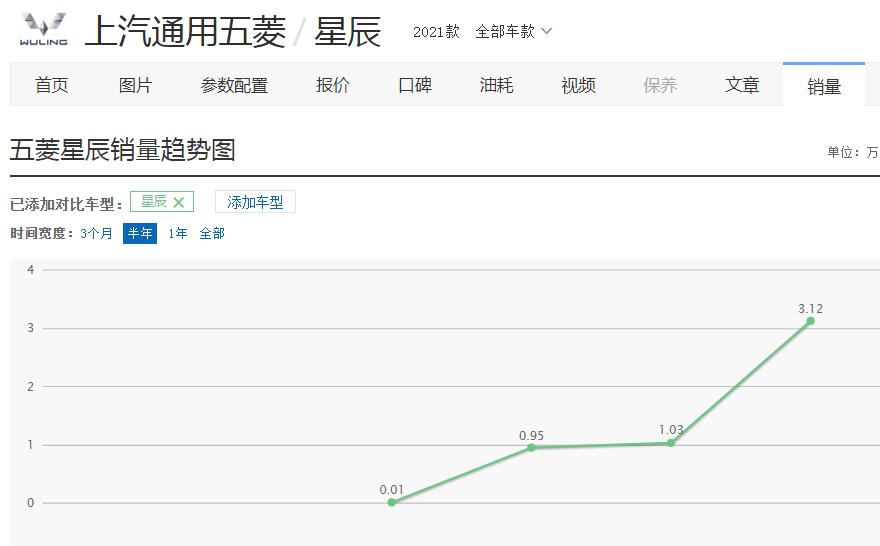Open the 参数配置 tab
Viewport: 880px width, 546px height.
tap(234, 85)
